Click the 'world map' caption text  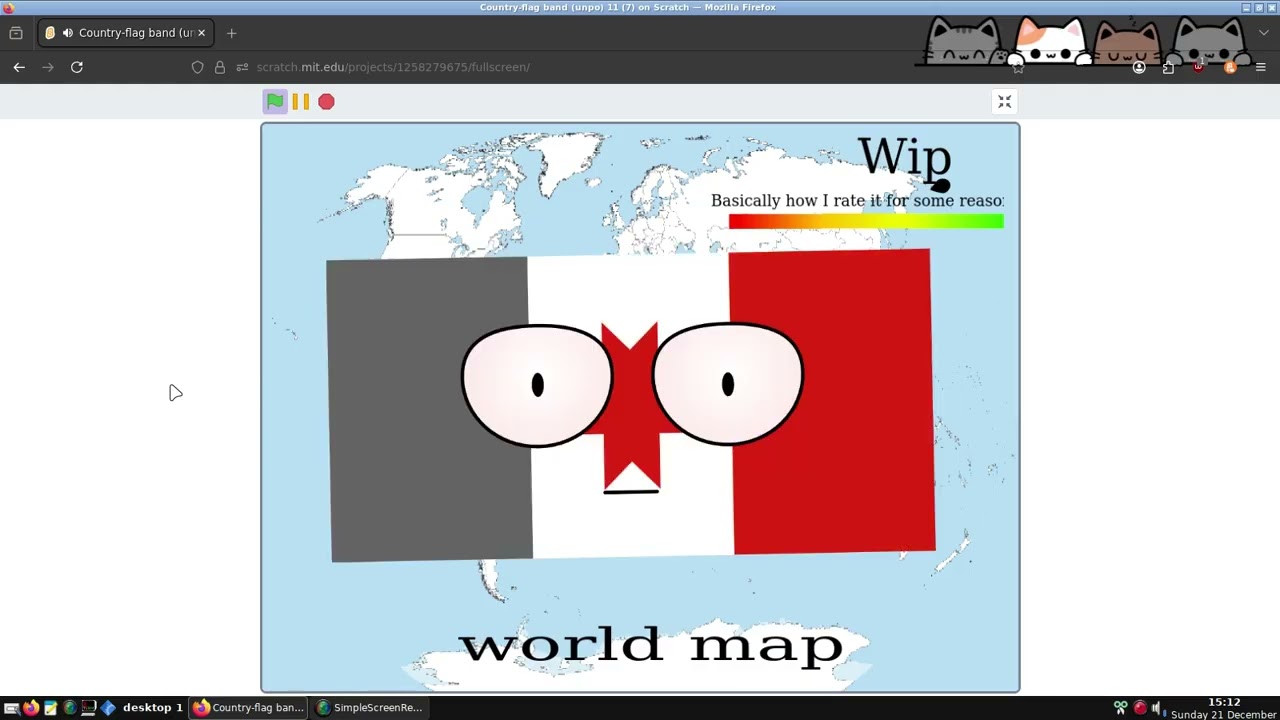pyautogui.click(x=651, y=645)
